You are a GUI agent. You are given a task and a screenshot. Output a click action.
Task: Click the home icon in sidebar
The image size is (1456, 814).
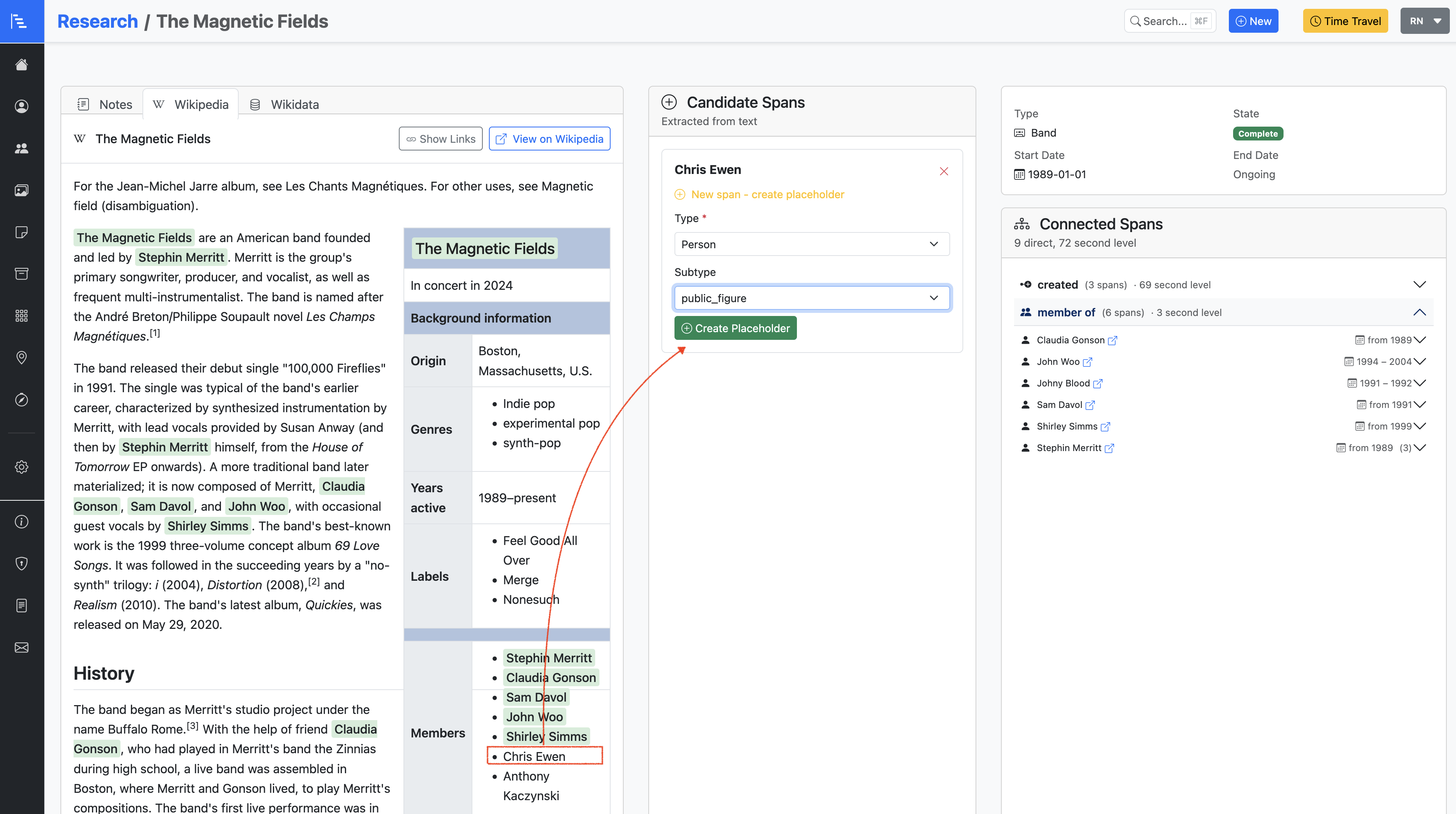22,64
